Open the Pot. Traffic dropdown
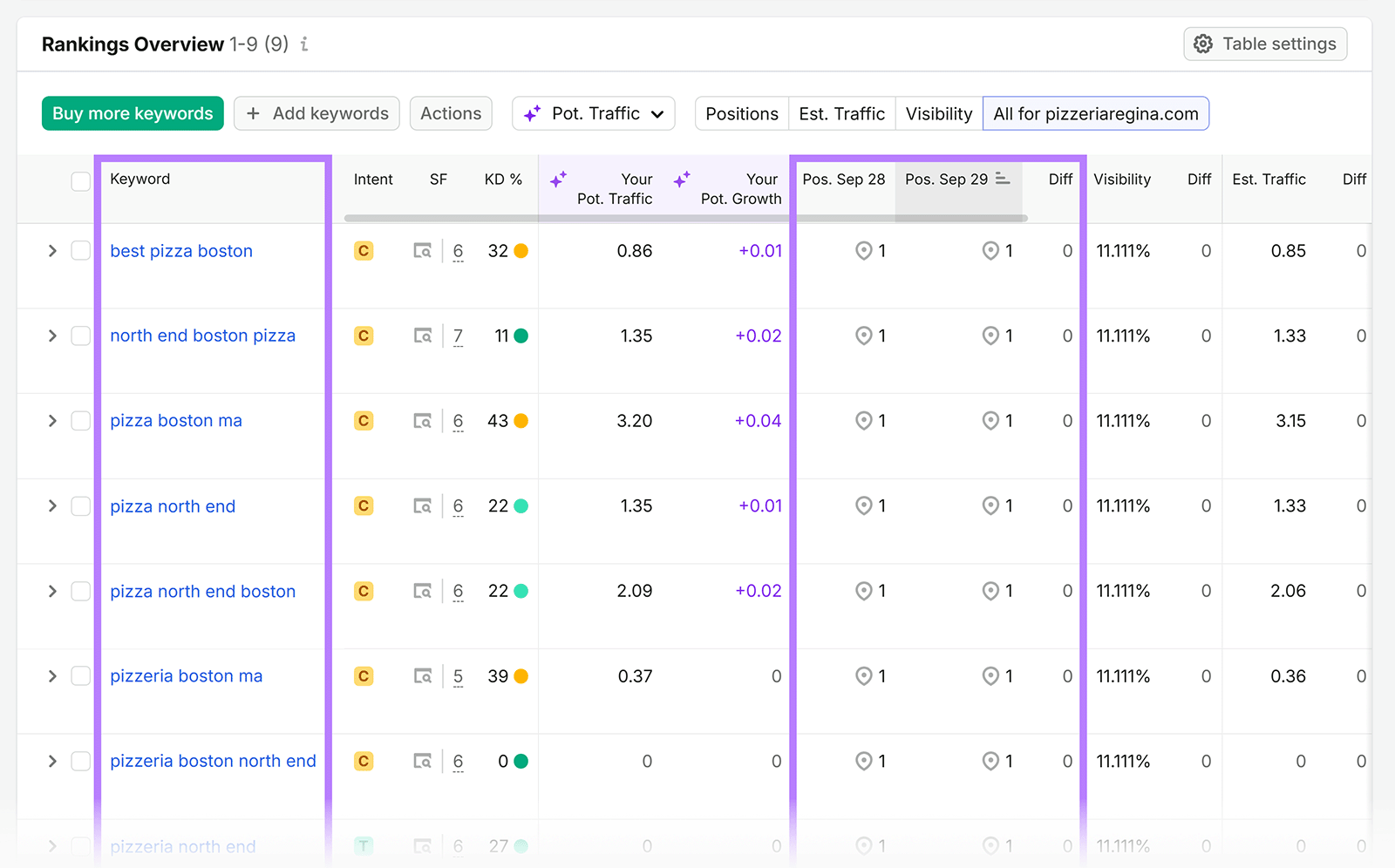The width and height of the screenshot is (1395, 868). [x=594, y=113]
